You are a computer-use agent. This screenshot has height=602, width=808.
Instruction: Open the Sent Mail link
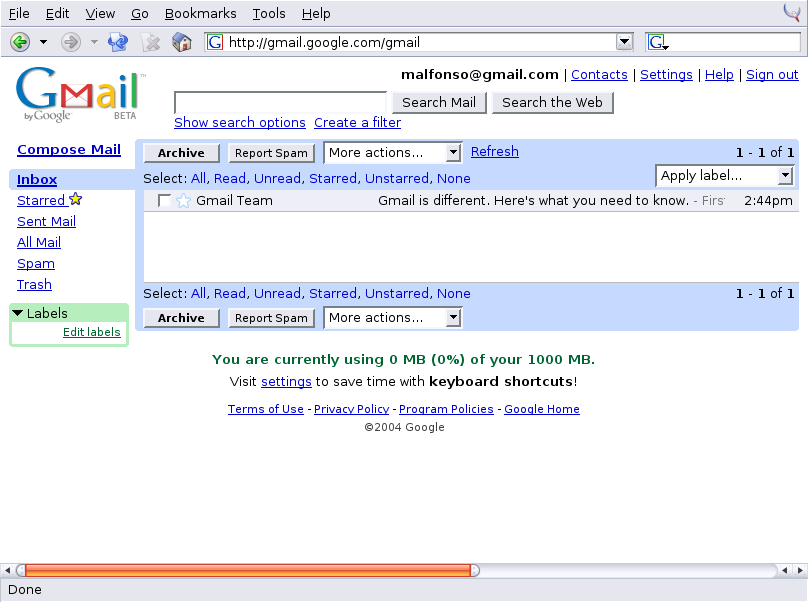click(46, 222)
